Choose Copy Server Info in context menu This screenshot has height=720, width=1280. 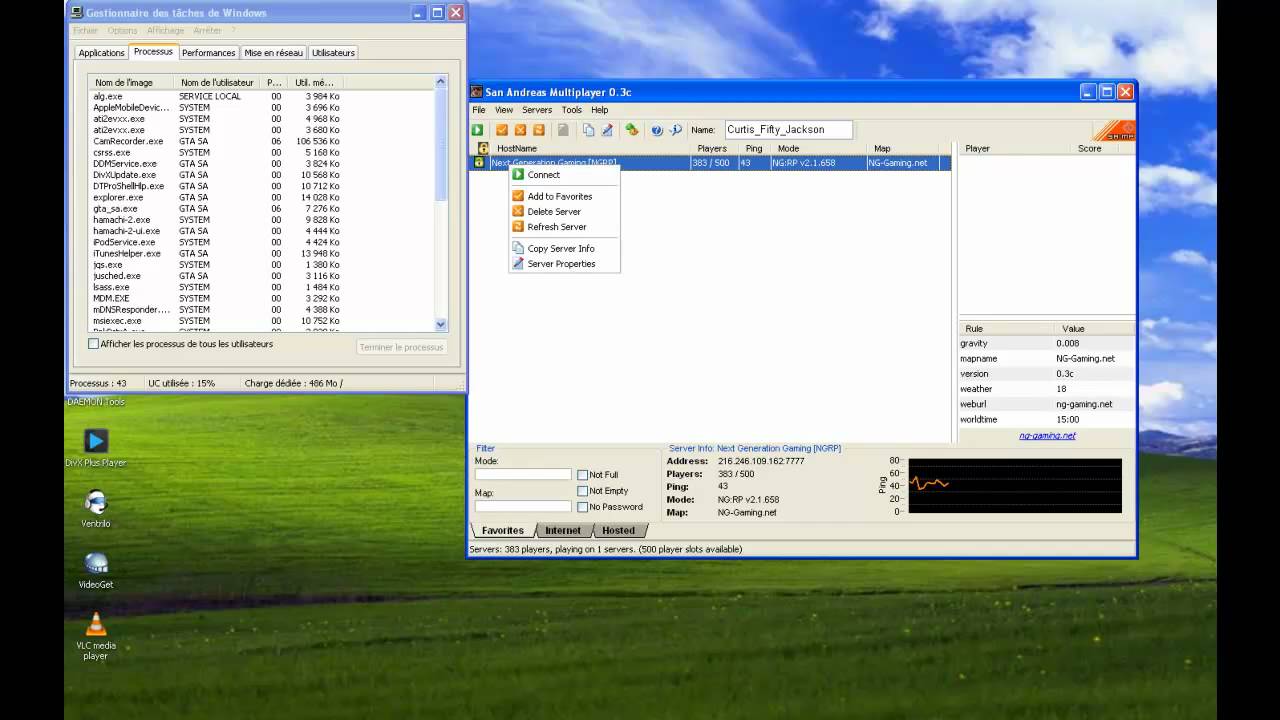(564, 248)
